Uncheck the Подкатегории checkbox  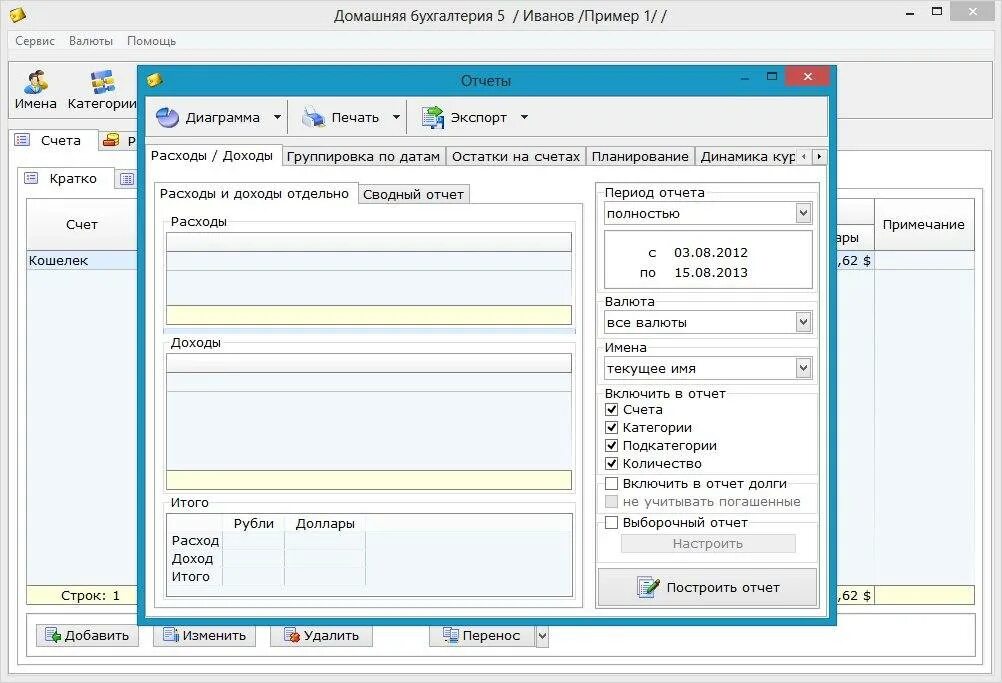(x=612, y=445)
